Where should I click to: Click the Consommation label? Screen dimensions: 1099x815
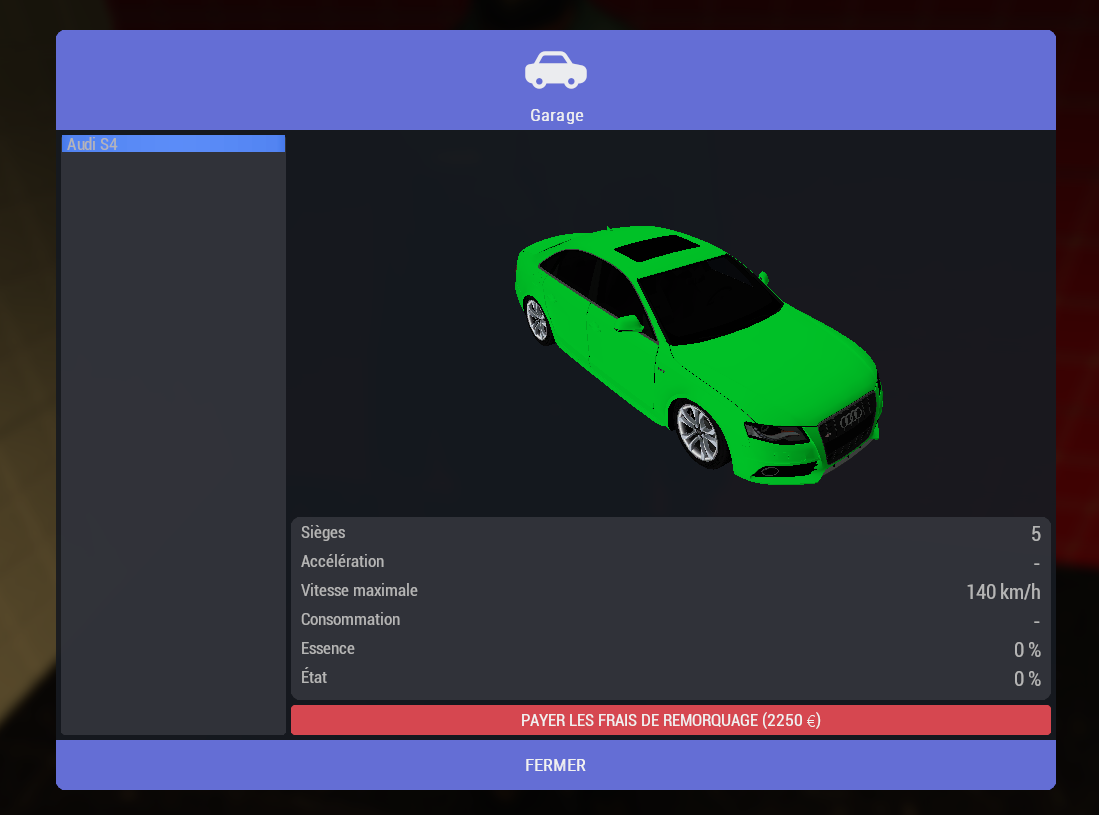click(350, 620)
